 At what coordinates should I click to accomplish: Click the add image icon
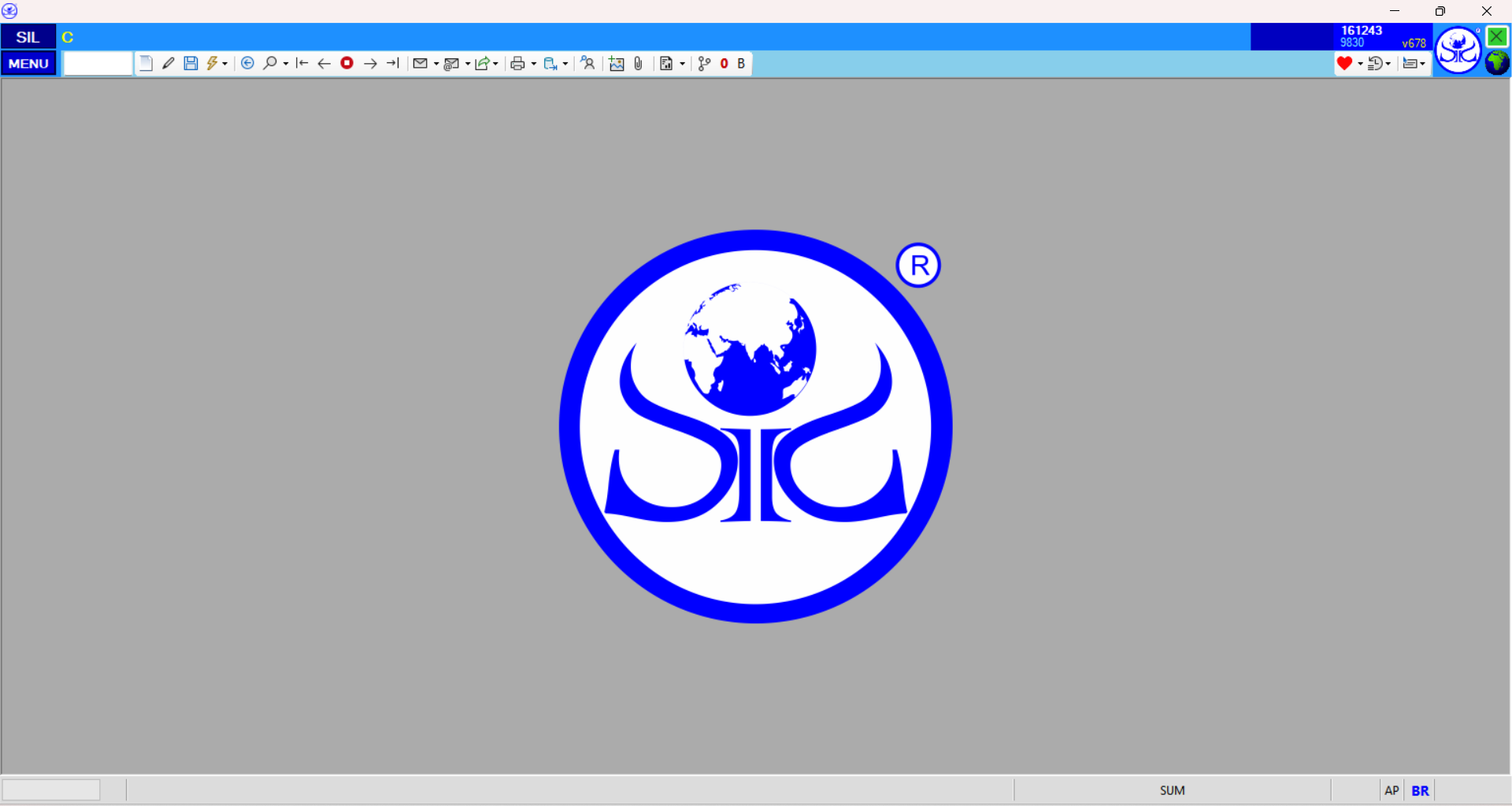[x=617, y=64]
